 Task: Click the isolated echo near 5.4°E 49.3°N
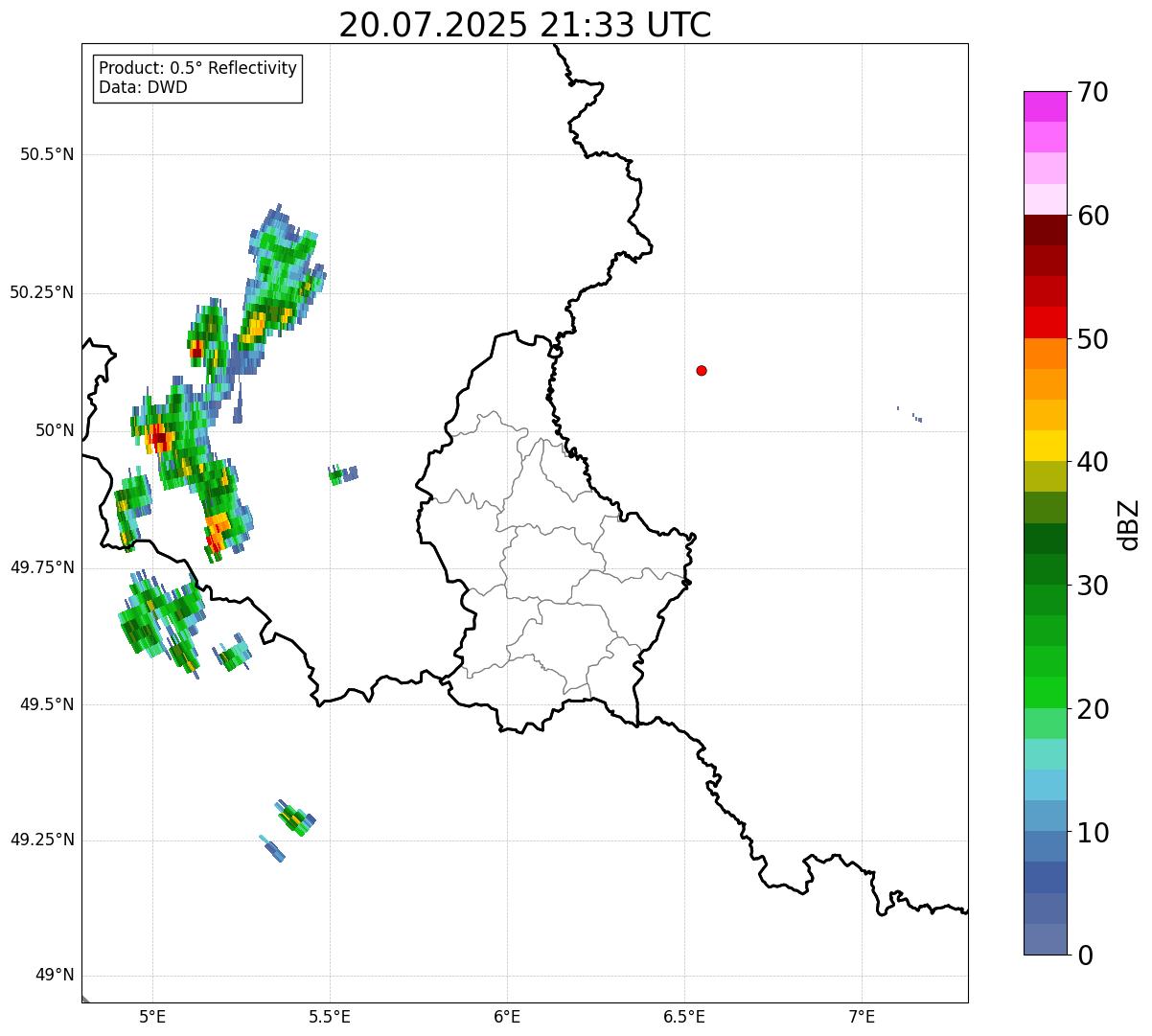click(297, 818)
